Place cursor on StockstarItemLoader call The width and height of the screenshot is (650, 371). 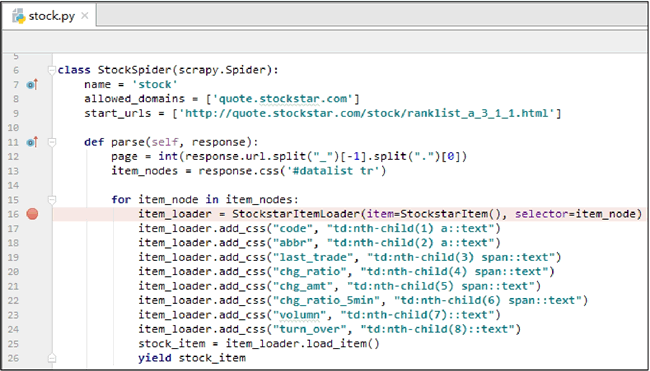pos(296,214)
